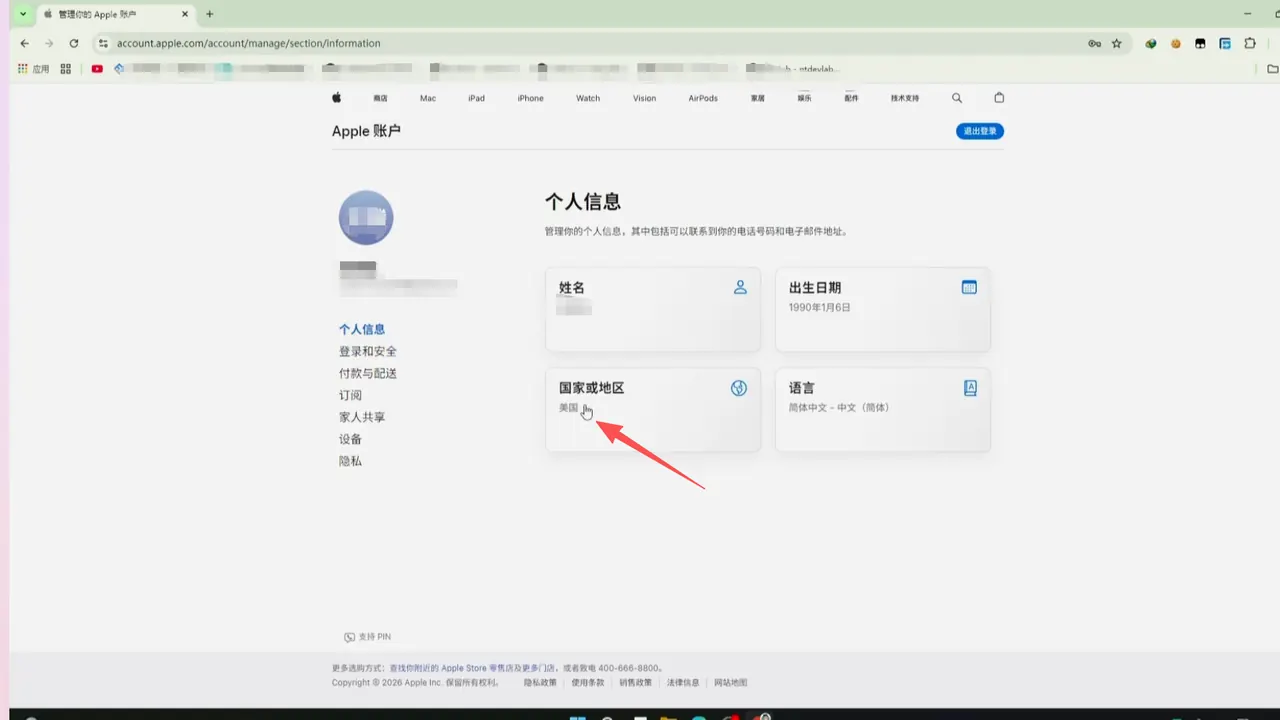Viewport: 1280px width, 720px height.
Task: Go to 登录和安全 section
Action: (368, 351)
